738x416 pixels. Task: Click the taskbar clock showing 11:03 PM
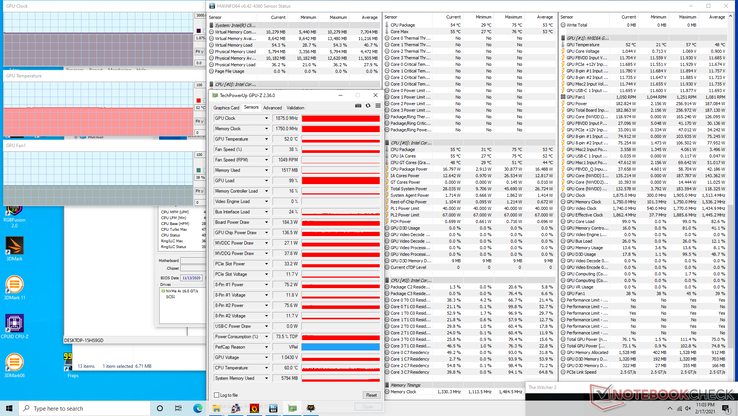point(705,408)
